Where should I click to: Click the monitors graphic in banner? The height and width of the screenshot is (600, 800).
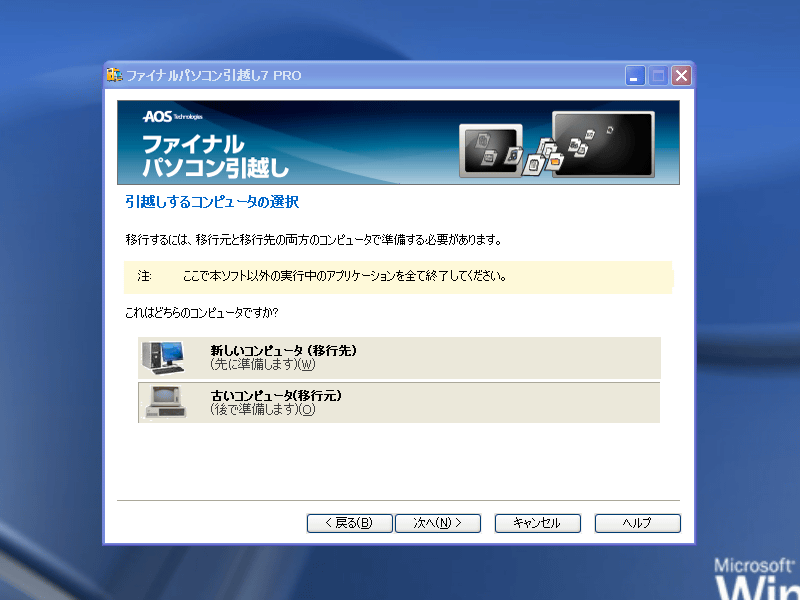coord(557,145)
